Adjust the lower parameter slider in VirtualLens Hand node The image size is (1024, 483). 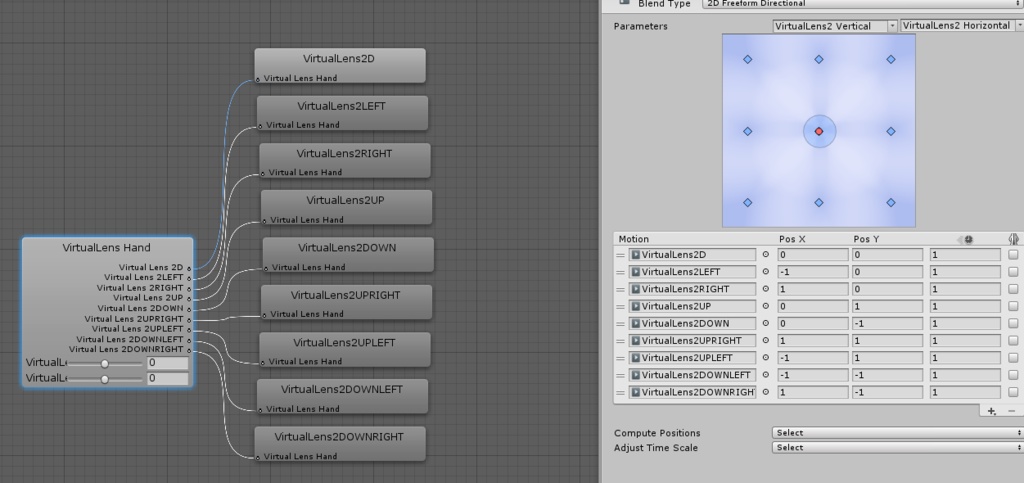(x=104, y=379)
